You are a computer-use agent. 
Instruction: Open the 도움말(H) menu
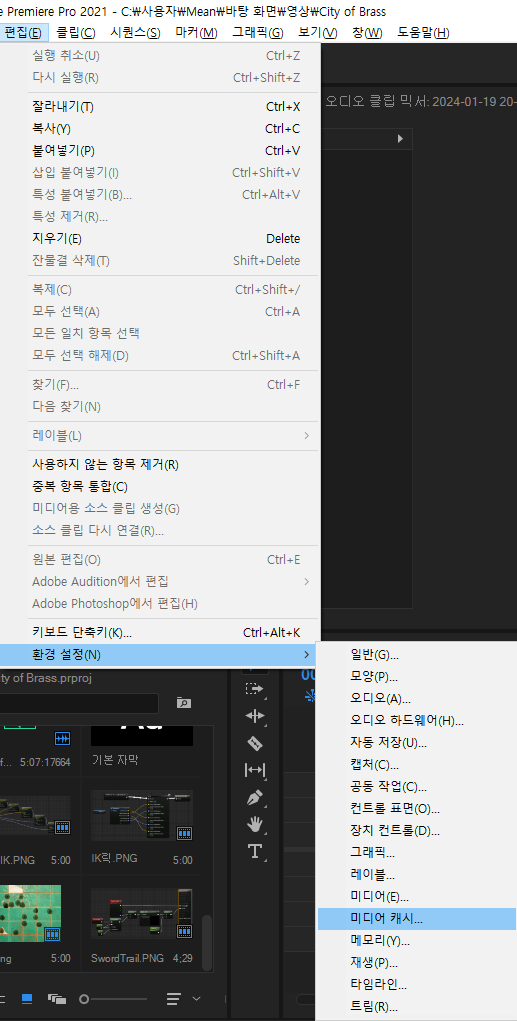click(423, 33)
